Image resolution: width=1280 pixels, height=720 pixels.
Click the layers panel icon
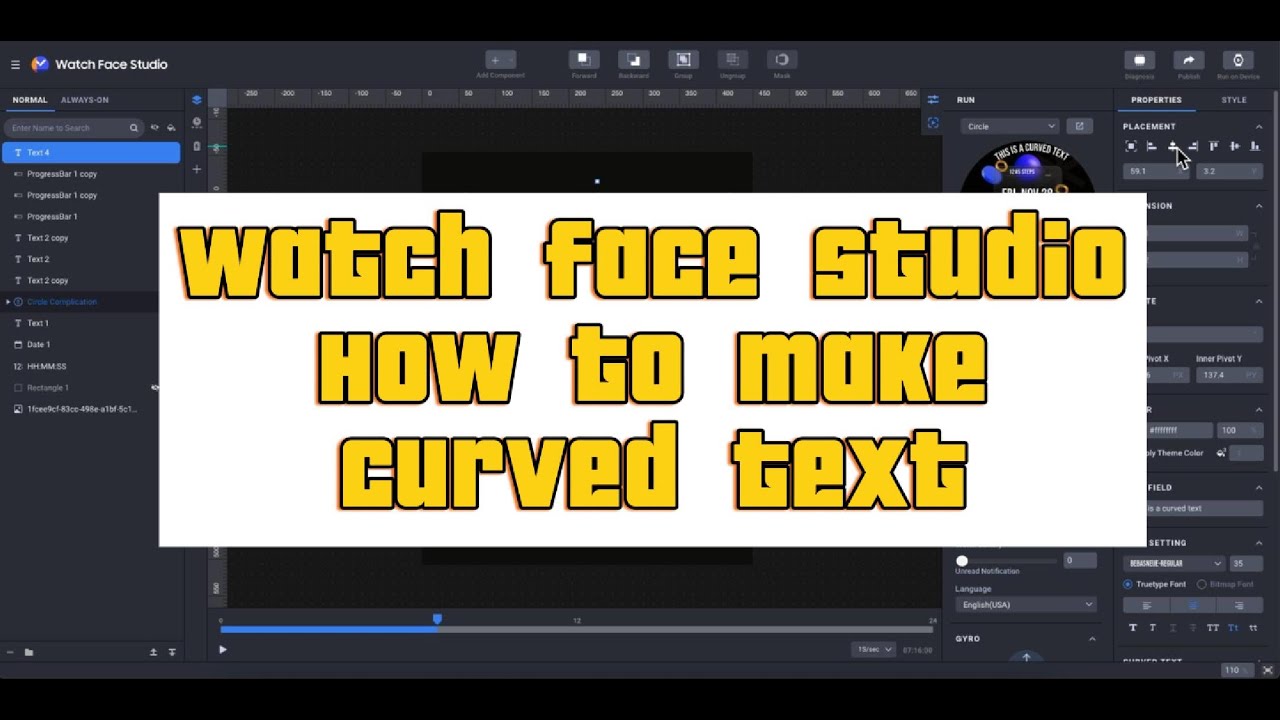(x=197, y=100)
